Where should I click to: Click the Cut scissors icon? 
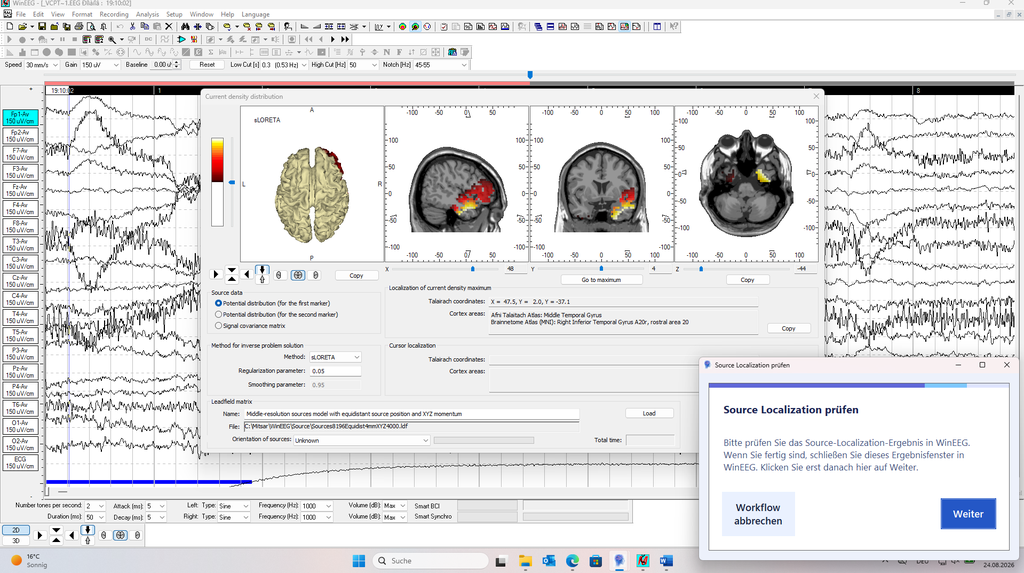(x=132, y=27)
